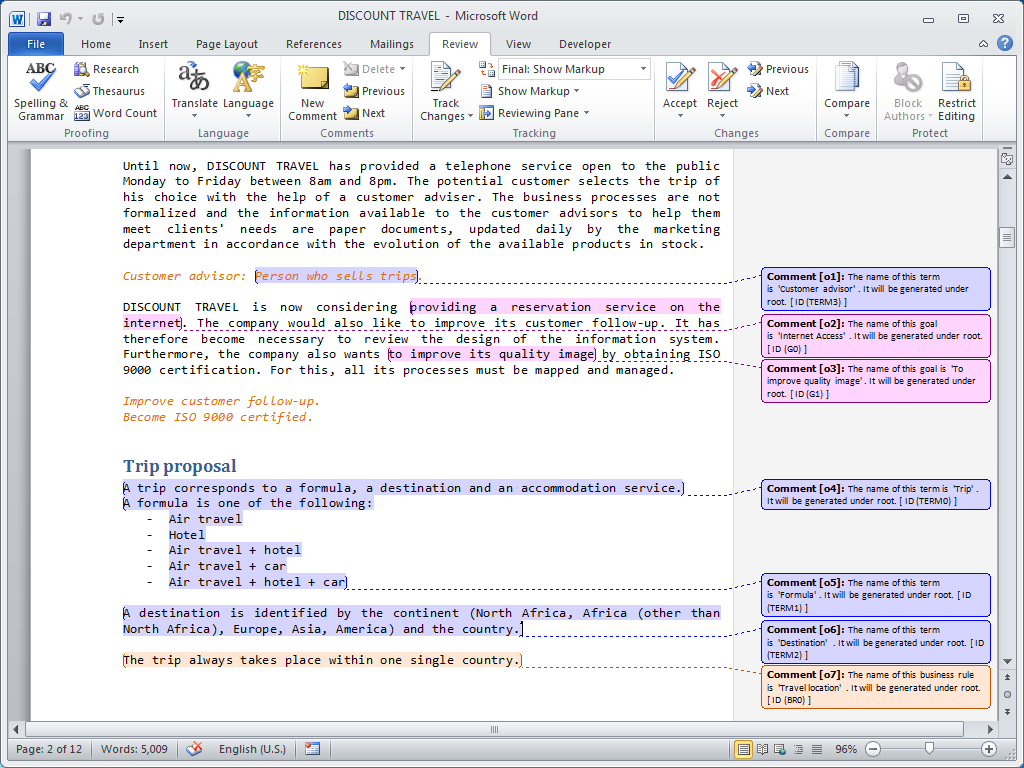The height and width of the screenshot is (768, 1024).
Task: Open the View tab
Action: pos(518,44)
